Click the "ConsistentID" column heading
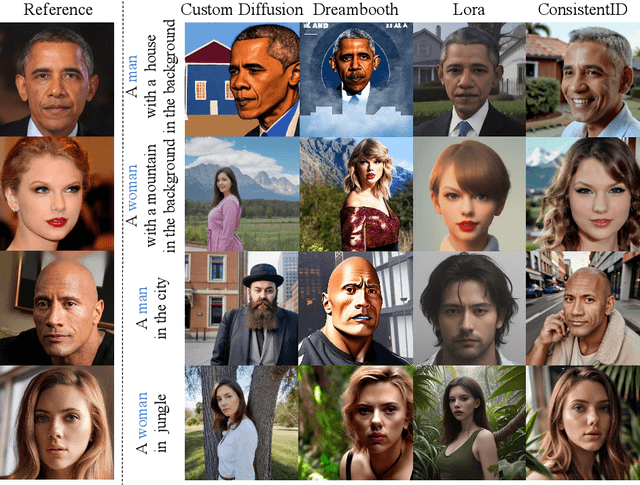 [x=582, y=11]
